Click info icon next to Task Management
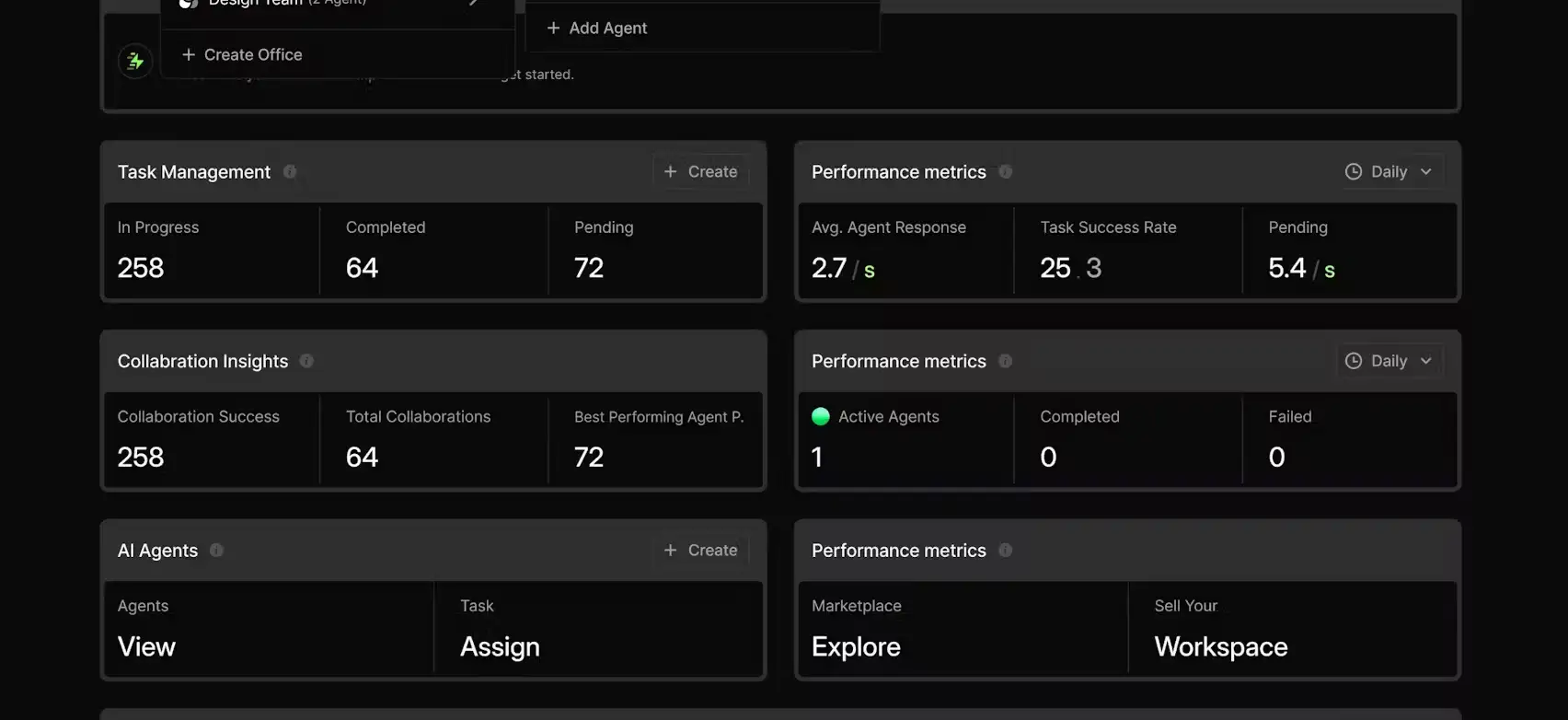This screenshot has height=720, width=1568. coord(290,172)
